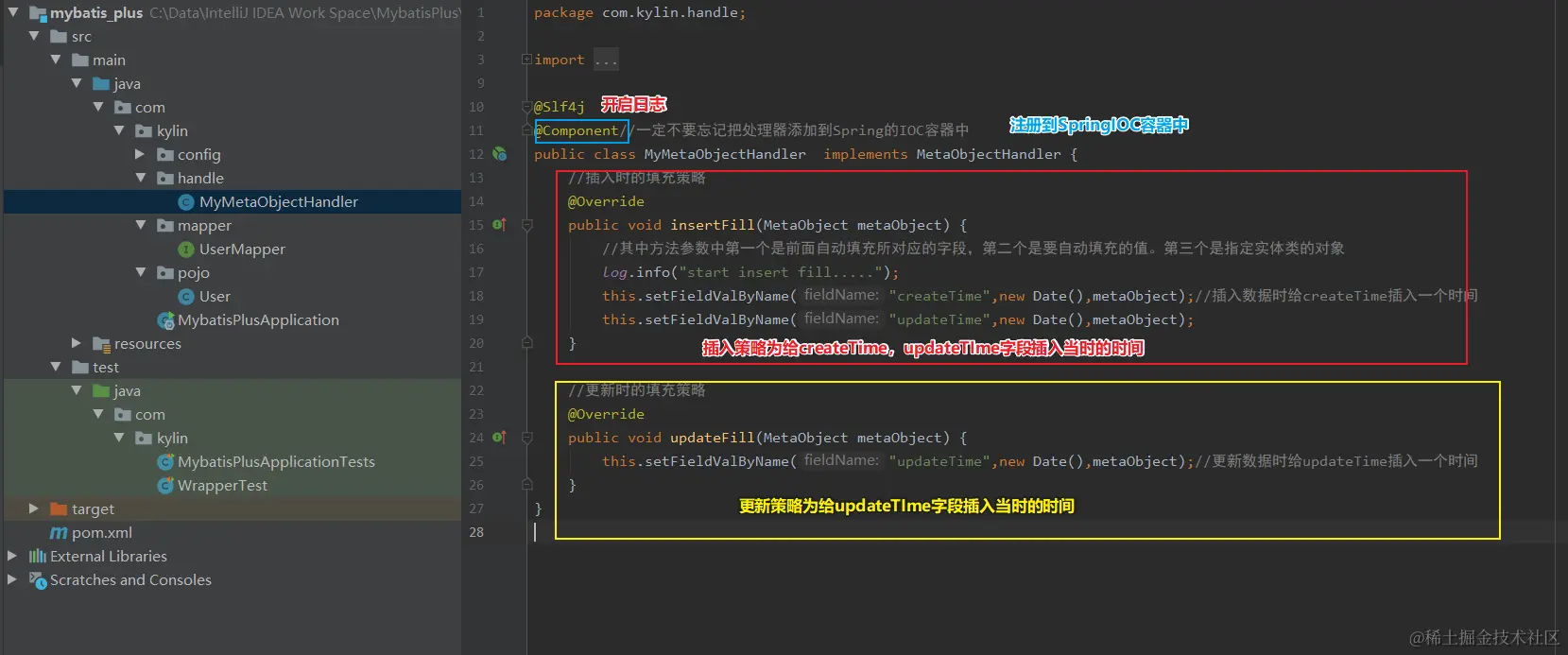Open MybatisPlusApplication in the project tree

coord(258,320)
